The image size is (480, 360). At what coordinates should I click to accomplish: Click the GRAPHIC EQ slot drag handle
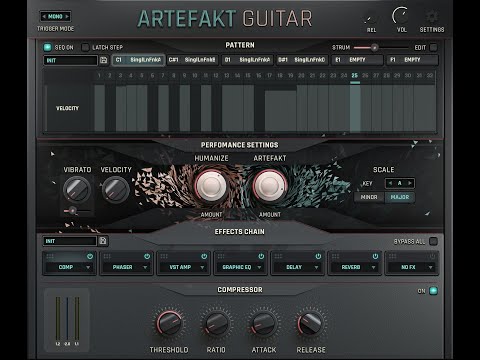point(221,256)
